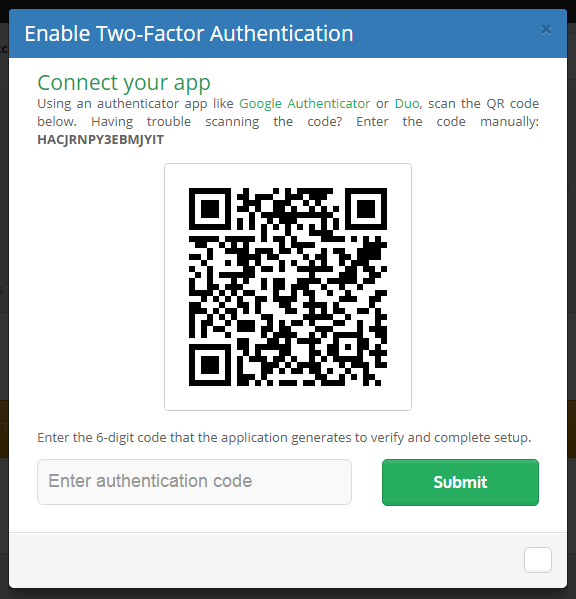This screenshot has height=599, width=576.
Task: Click the dimmed page backdrop below the dialog
Action: (288, 594)
